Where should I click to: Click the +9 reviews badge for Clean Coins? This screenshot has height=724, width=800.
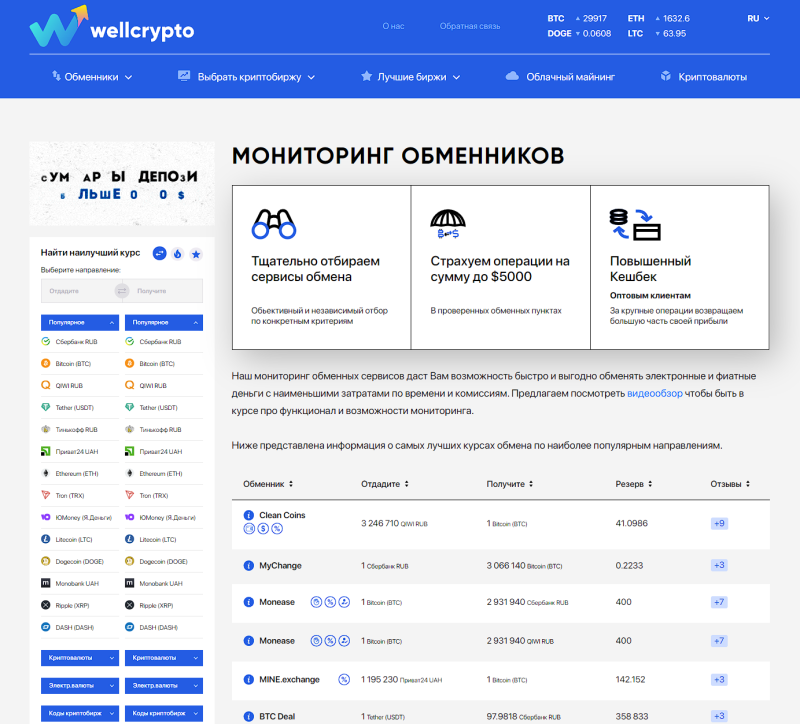click(x=719, y=523)
